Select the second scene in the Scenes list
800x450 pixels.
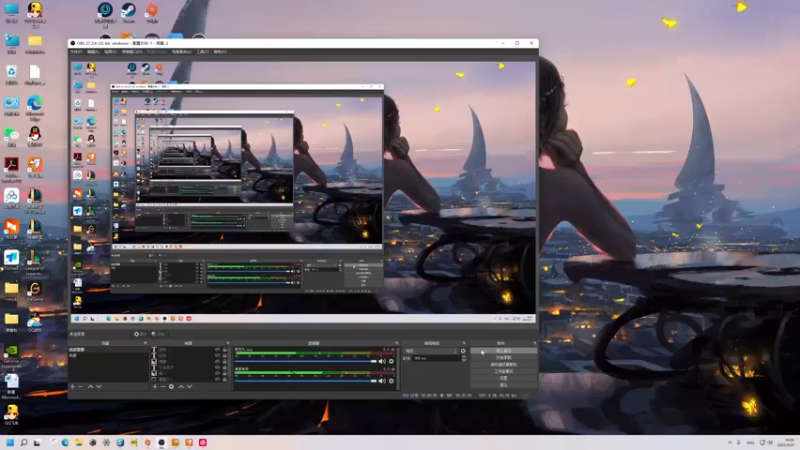coord(108,356)
